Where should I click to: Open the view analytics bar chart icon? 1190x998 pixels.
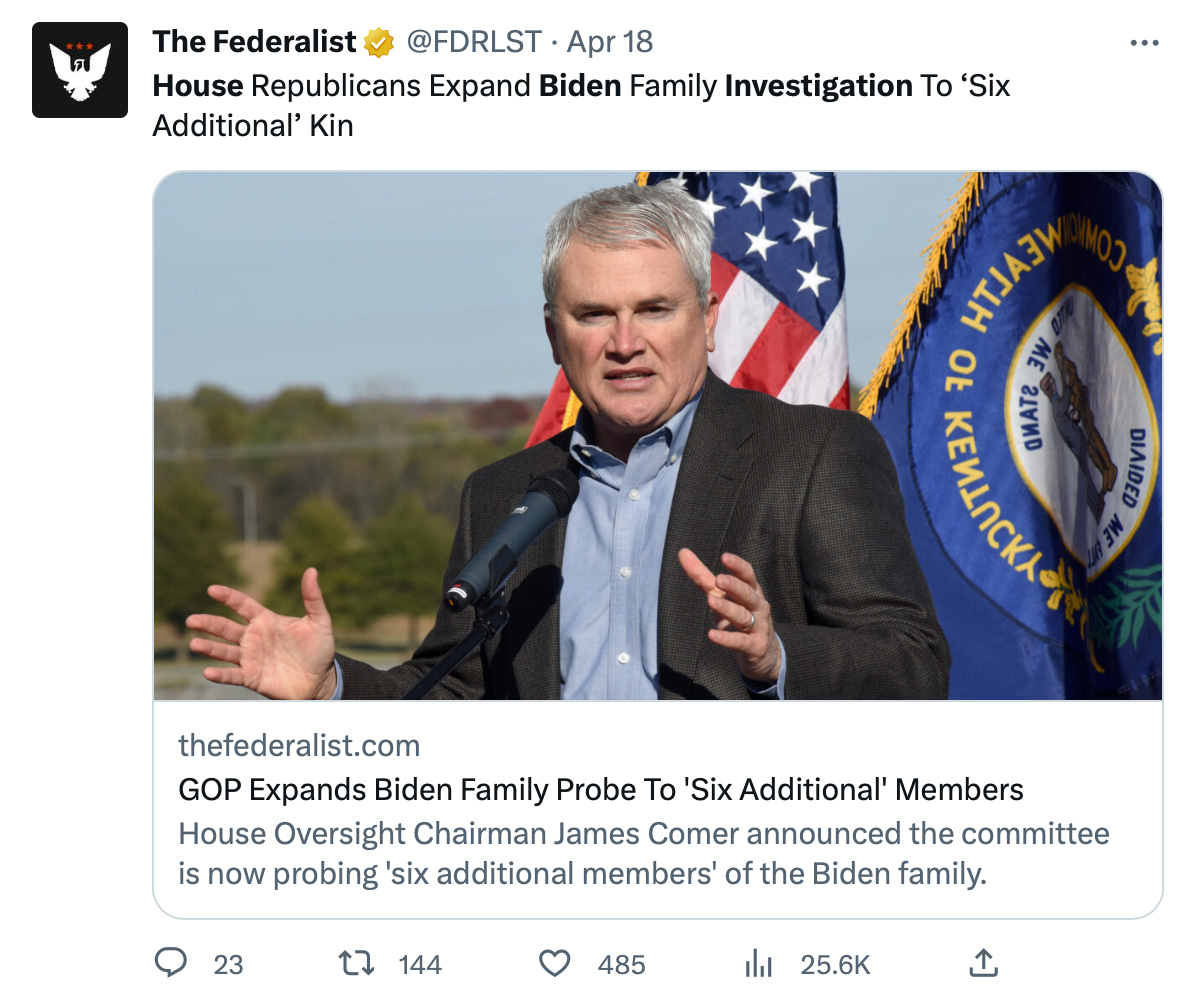pos(759,963)
